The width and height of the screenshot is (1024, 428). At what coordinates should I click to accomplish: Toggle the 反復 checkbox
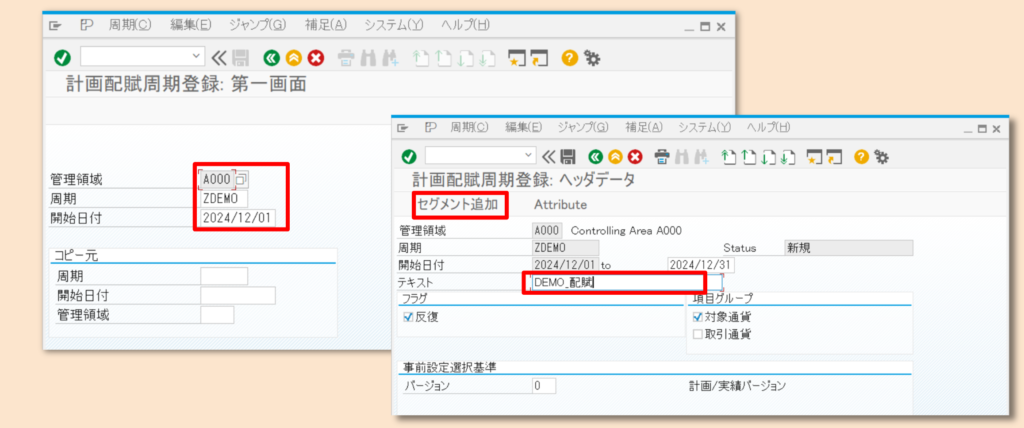coord(409,318)
